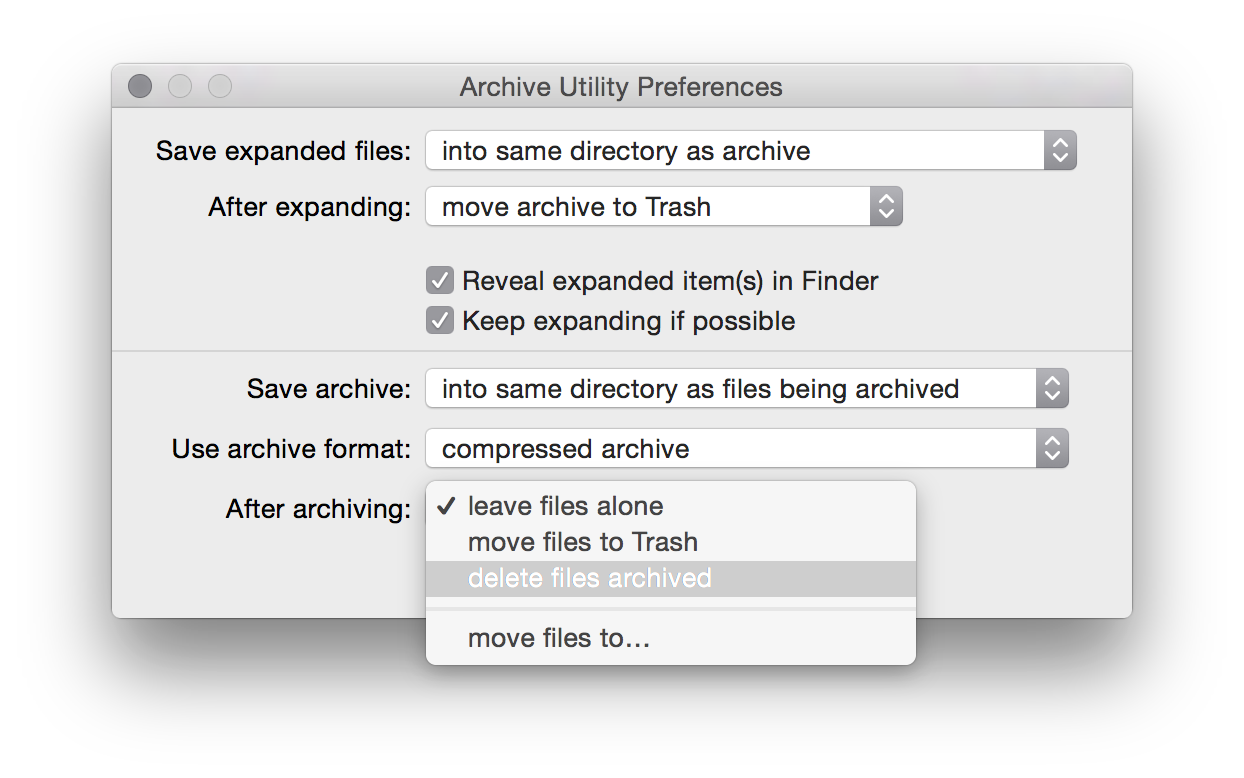1244x778 pixels.
Task: Open the 'compressed archive' format dropdown
Action: point(747,449)
